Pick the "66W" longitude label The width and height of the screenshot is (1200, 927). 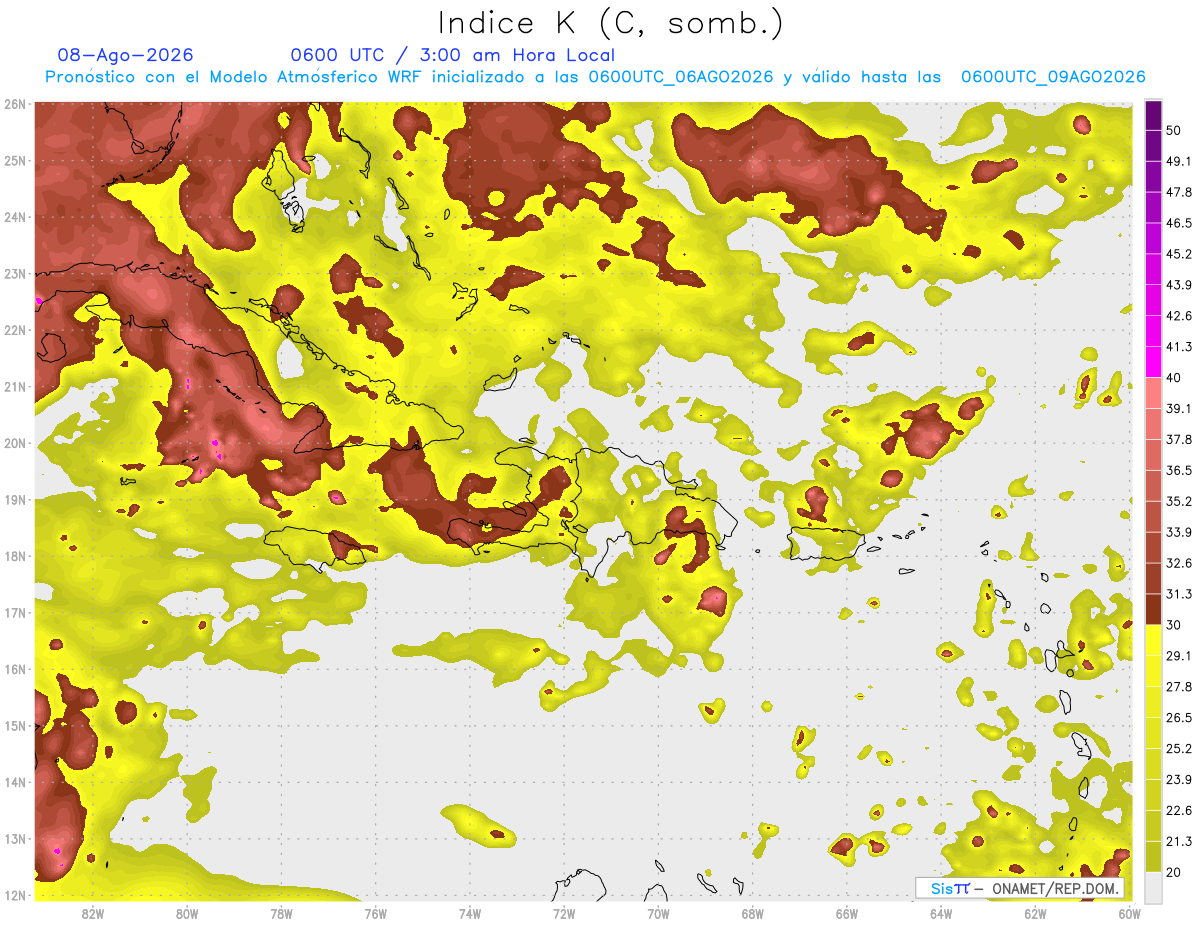[x=847, y=913]
